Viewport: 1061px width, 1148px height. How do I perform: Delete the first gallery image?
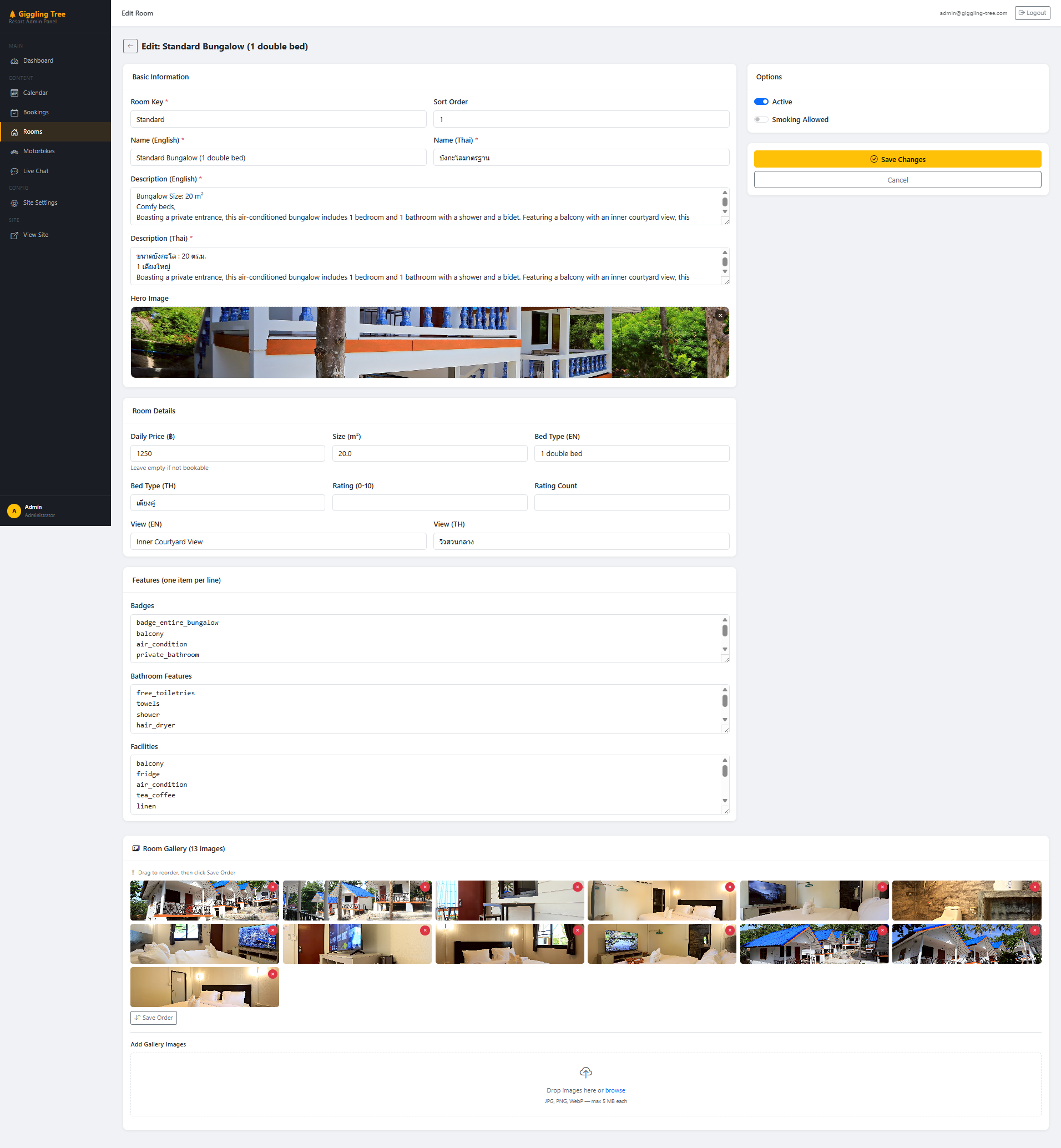click(x=272, y=887)
